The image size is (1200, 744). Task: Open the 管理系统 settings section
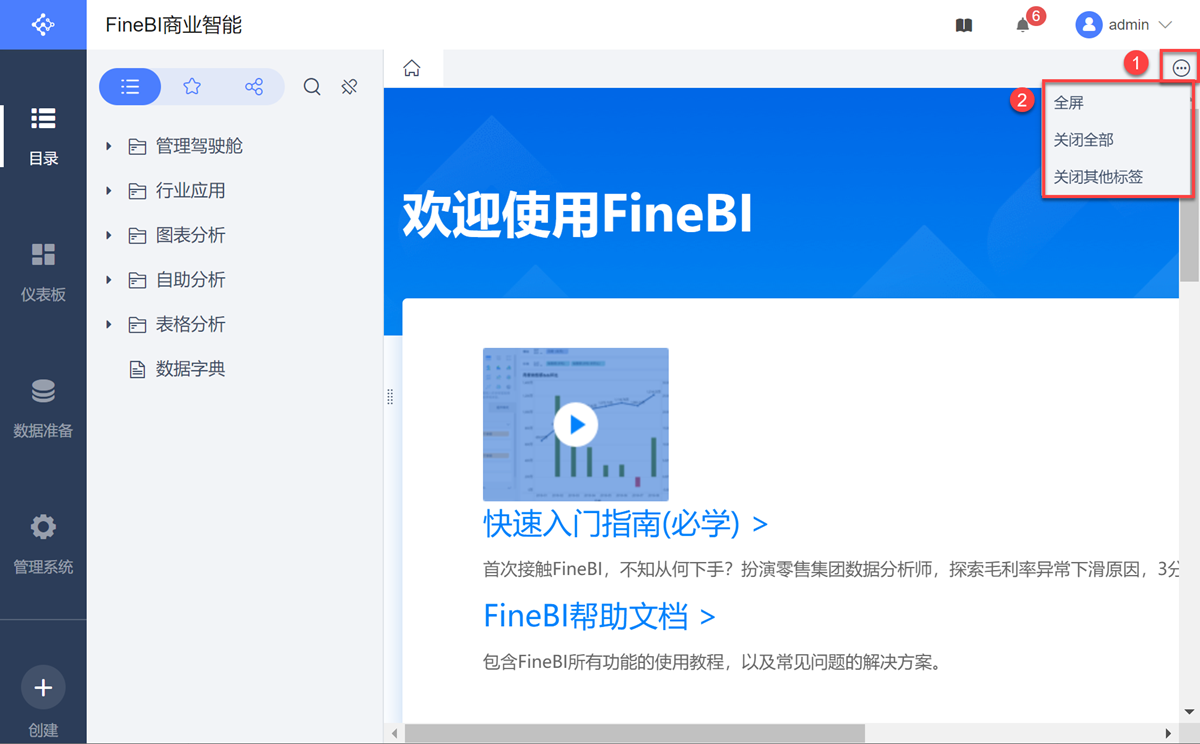pos(43,544)
